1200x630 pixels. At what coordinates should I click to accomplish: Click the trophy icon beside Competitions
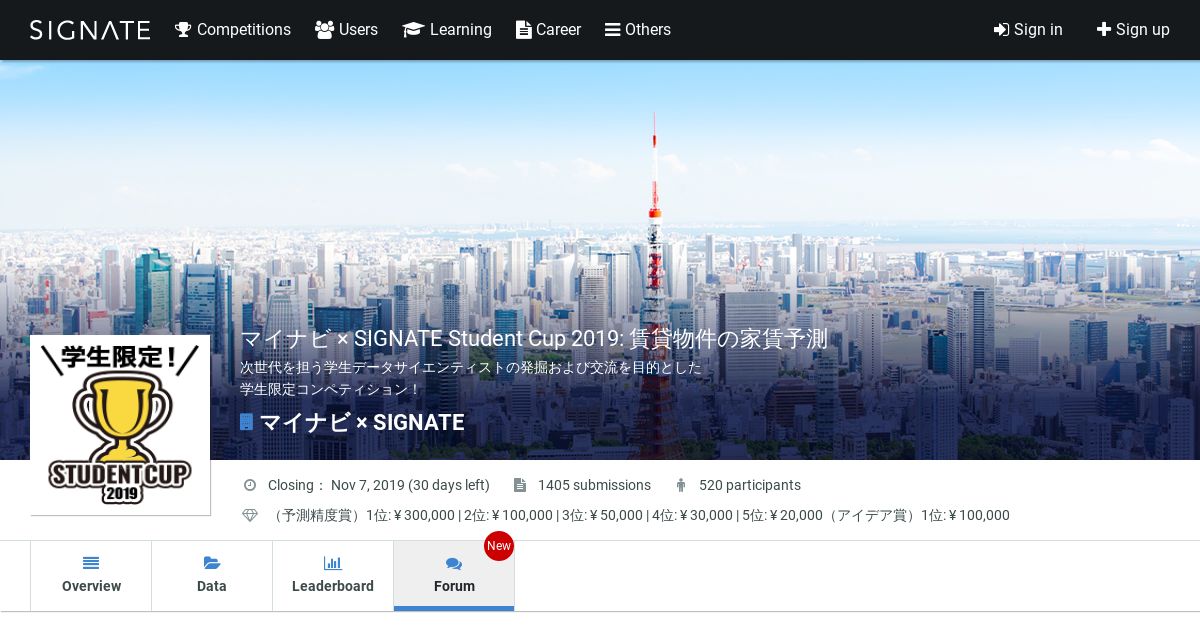pos(183,30)
